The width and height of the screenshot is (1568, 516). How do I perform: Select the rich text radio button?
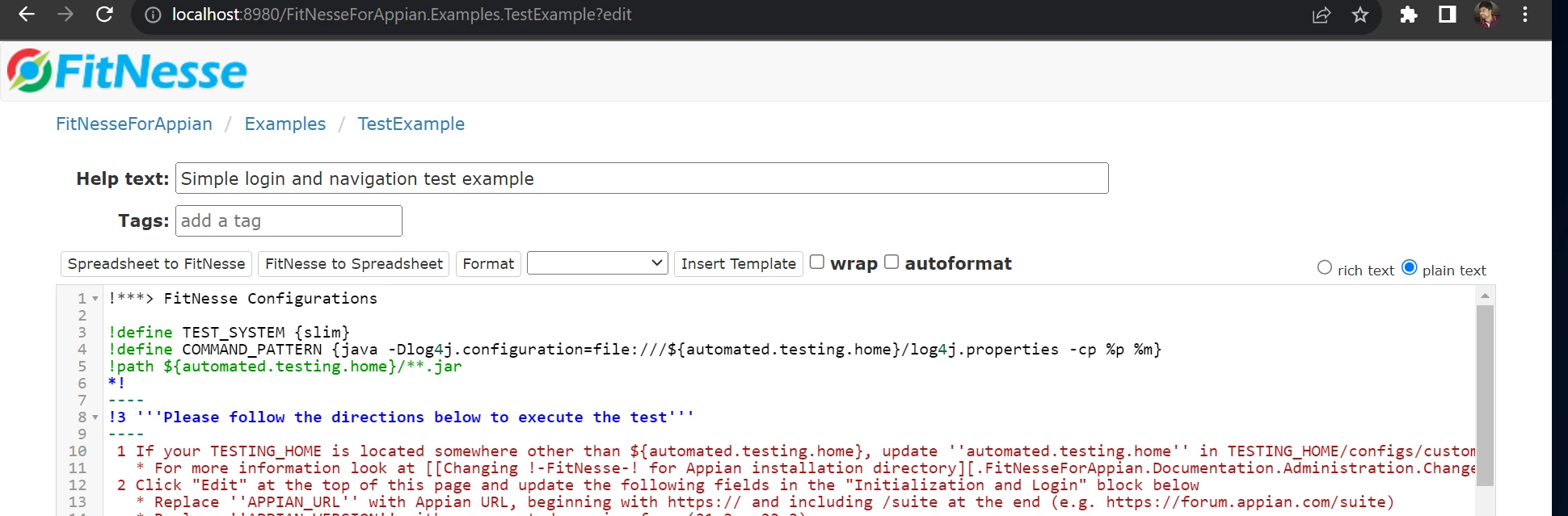point(1325,267)
